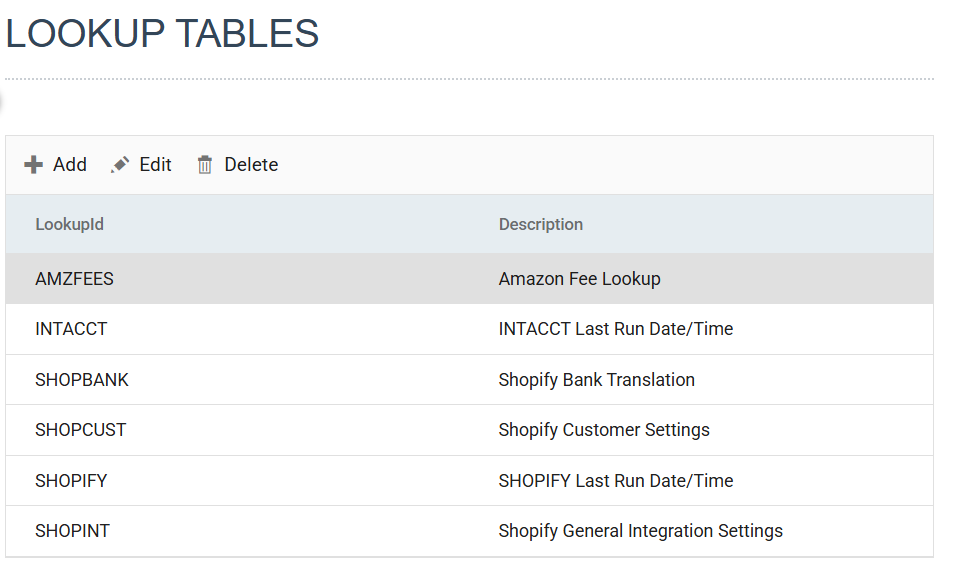Image resolution: width=955 pixels, height=571 pixels.
Task: Click SHOPIFY Last Run Date/Time cell
Action: (616, 481)
